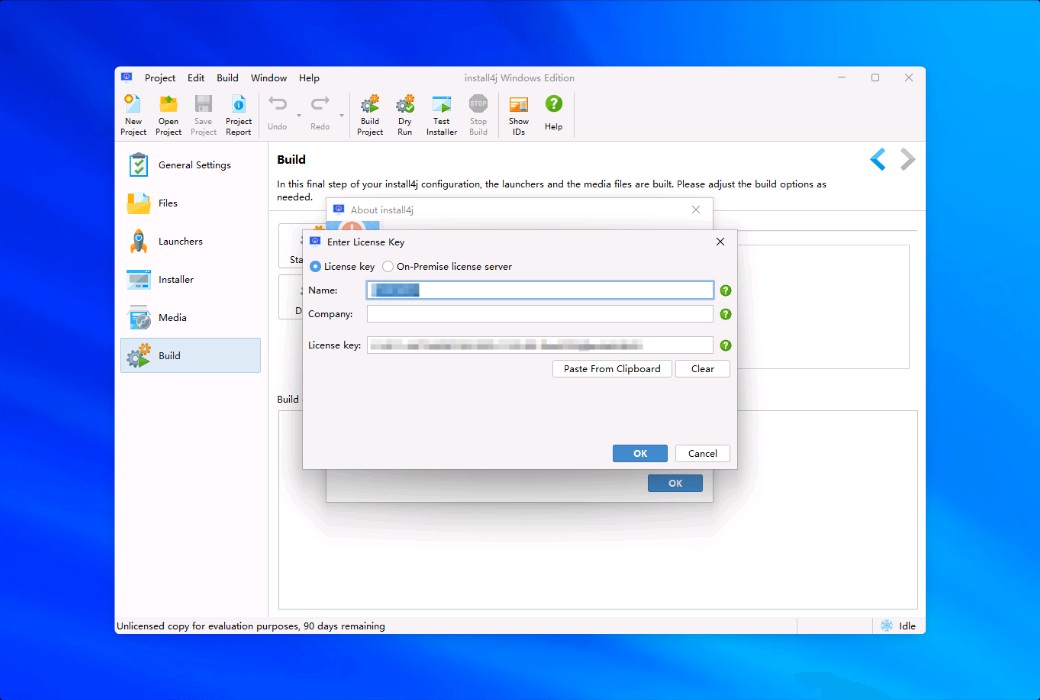Open the Files section in sidebar
This screenshot has height=700, width=1040.
190,203
